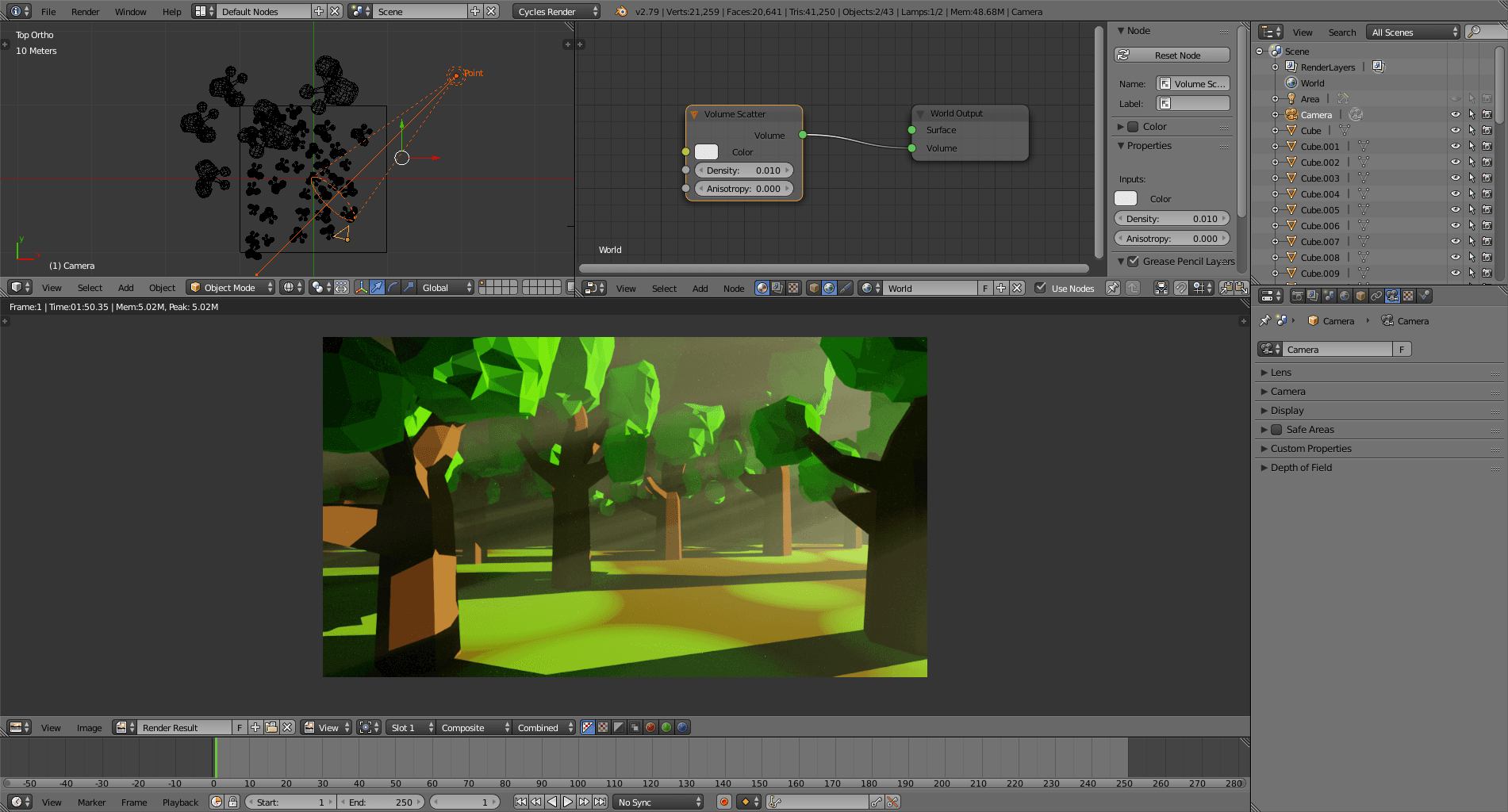Open the Render menu in the top bar
1508x812 pixels.
[85, 11]
